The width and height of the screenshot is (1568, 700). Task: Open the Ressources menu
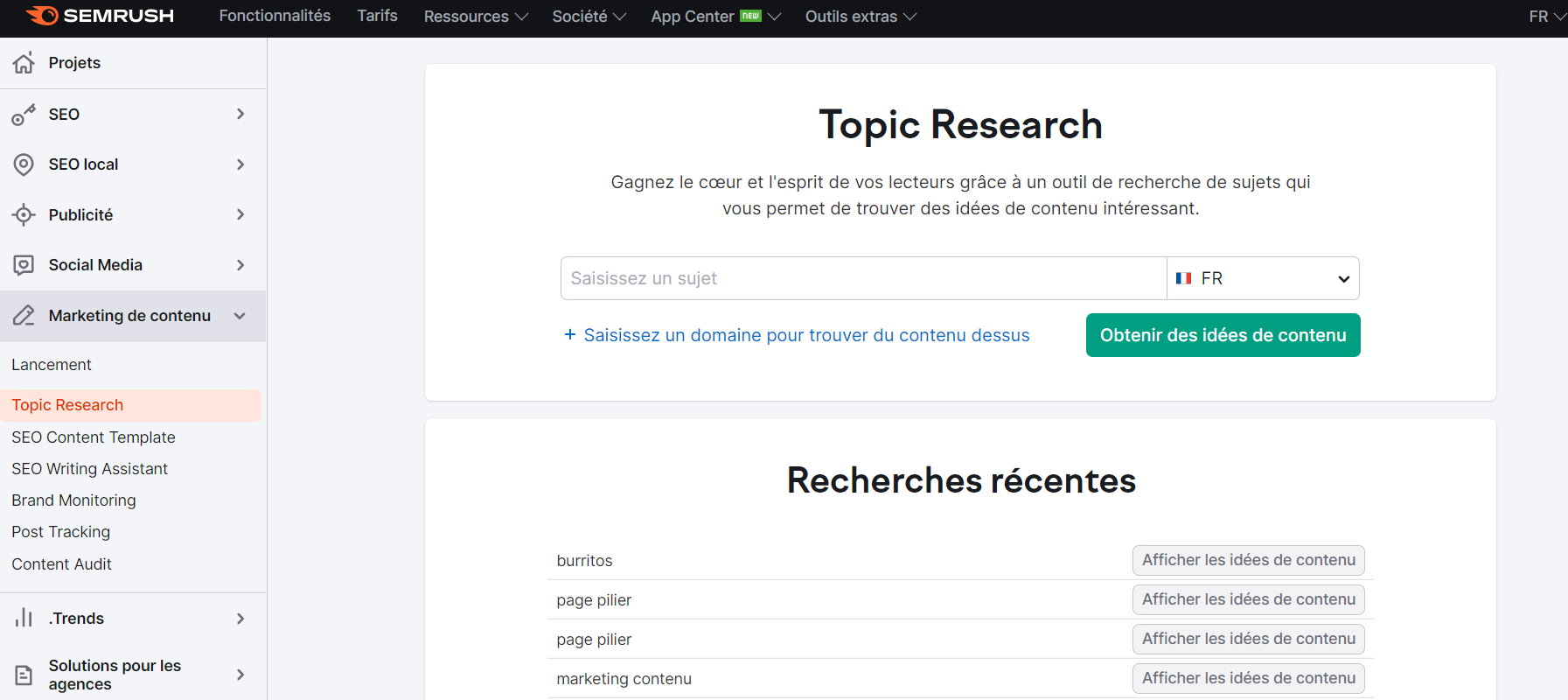click(476, 17)
